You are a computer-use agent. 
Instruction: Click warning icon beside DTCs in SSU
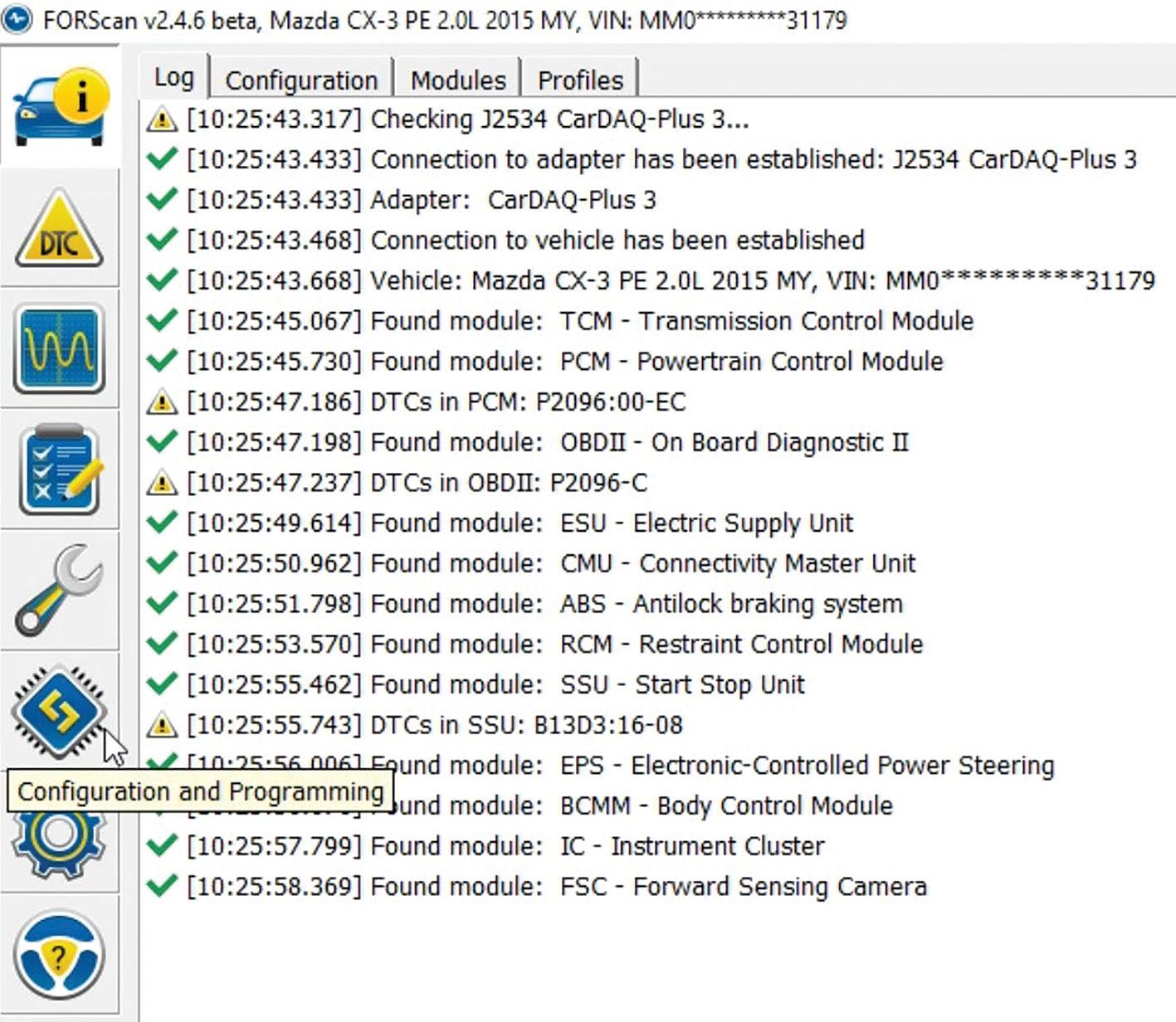162,725
